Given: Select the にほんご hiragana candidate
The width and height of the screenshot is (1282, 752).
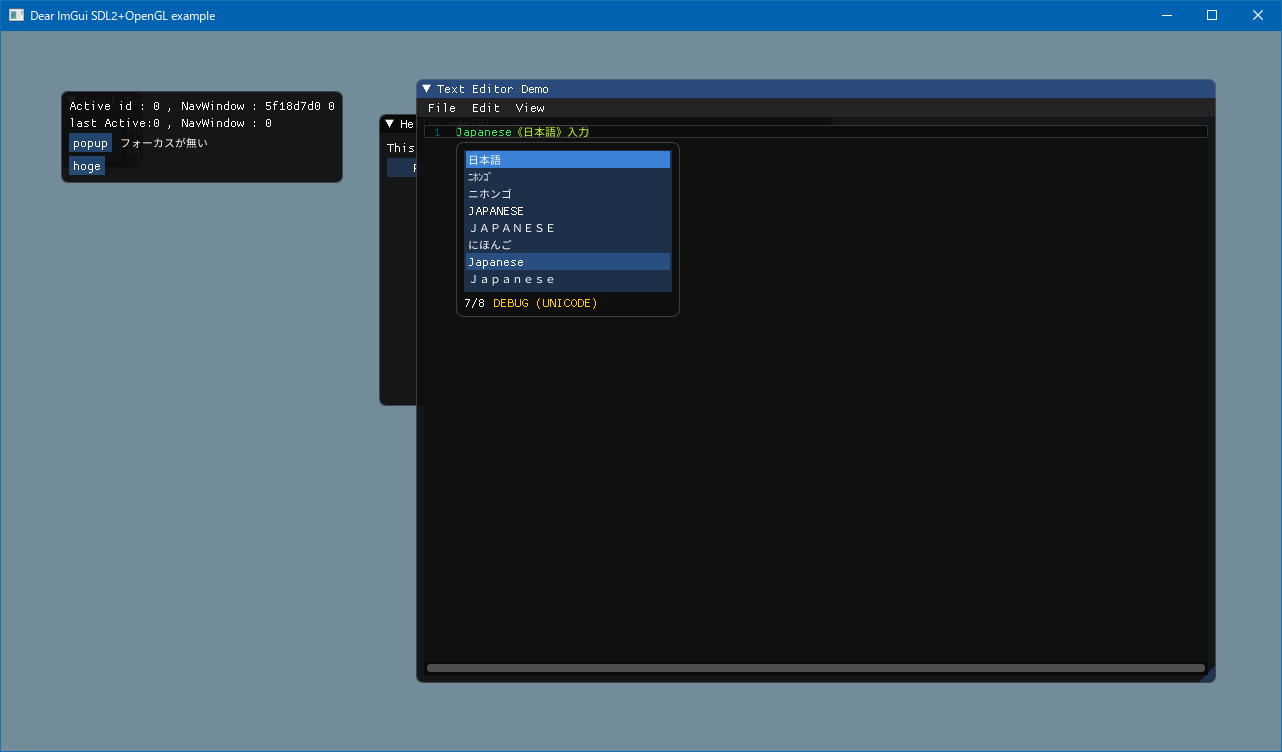Looking at the screenshot, I should 567,245.
